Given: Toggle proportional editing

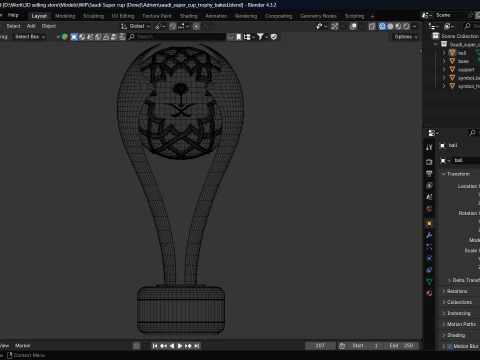Looking at the screenshot, I should [196, 26].
